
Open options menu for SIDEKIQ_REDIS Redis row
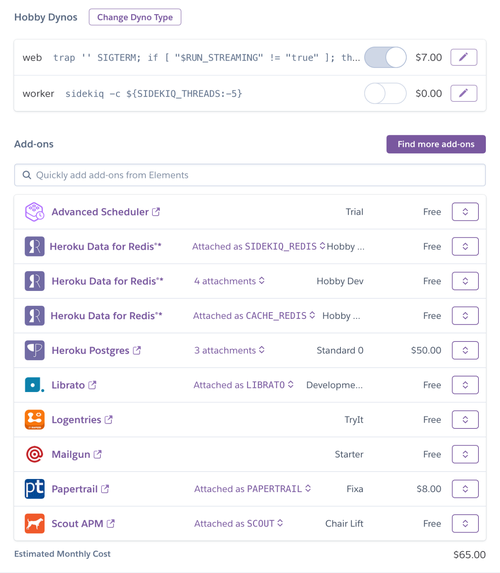(x=465, y=246)
